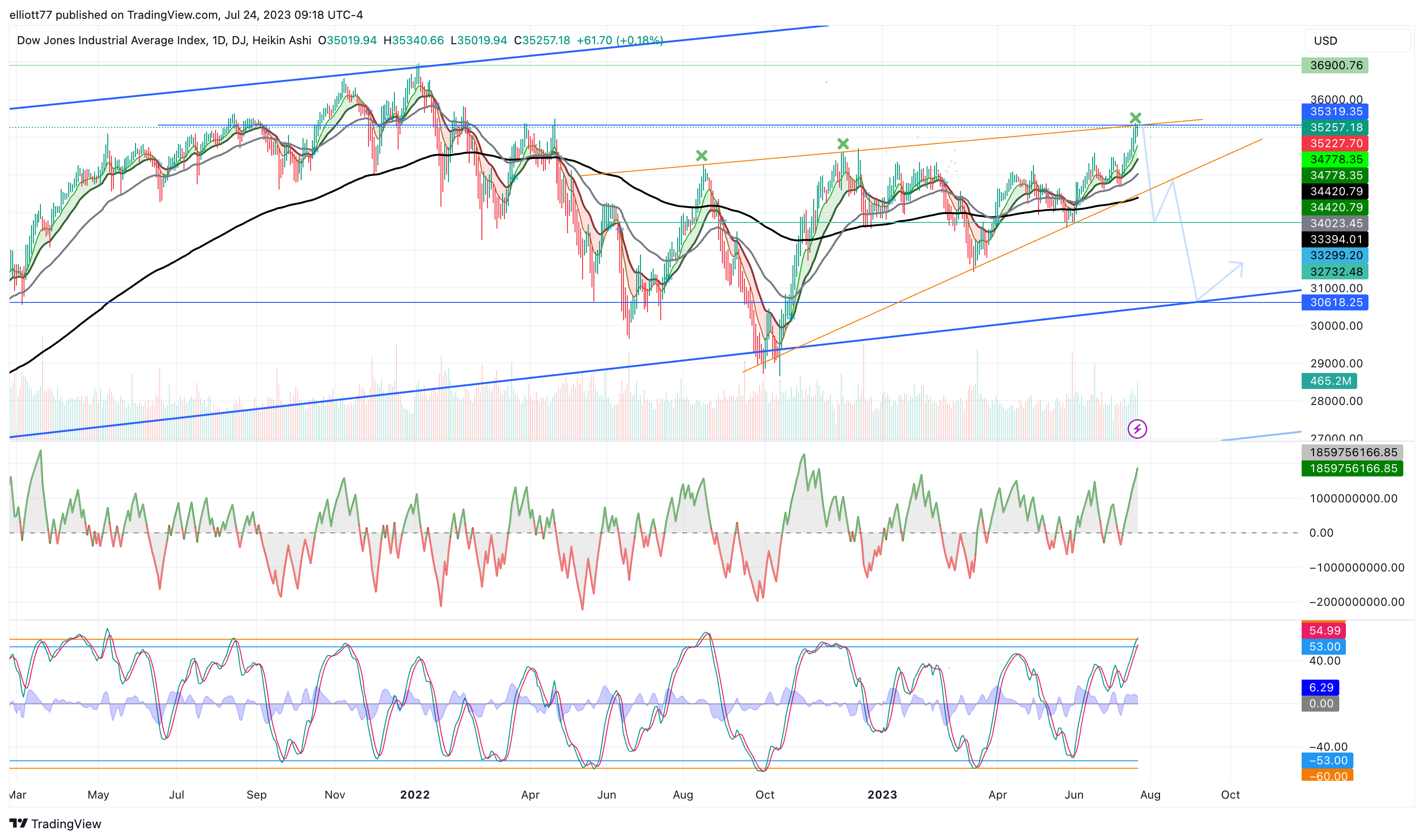Click the 34023.45 gray price label
Image resolution: width=1424 pixels, height=840 pixels.
click(x=1335, y=223)
